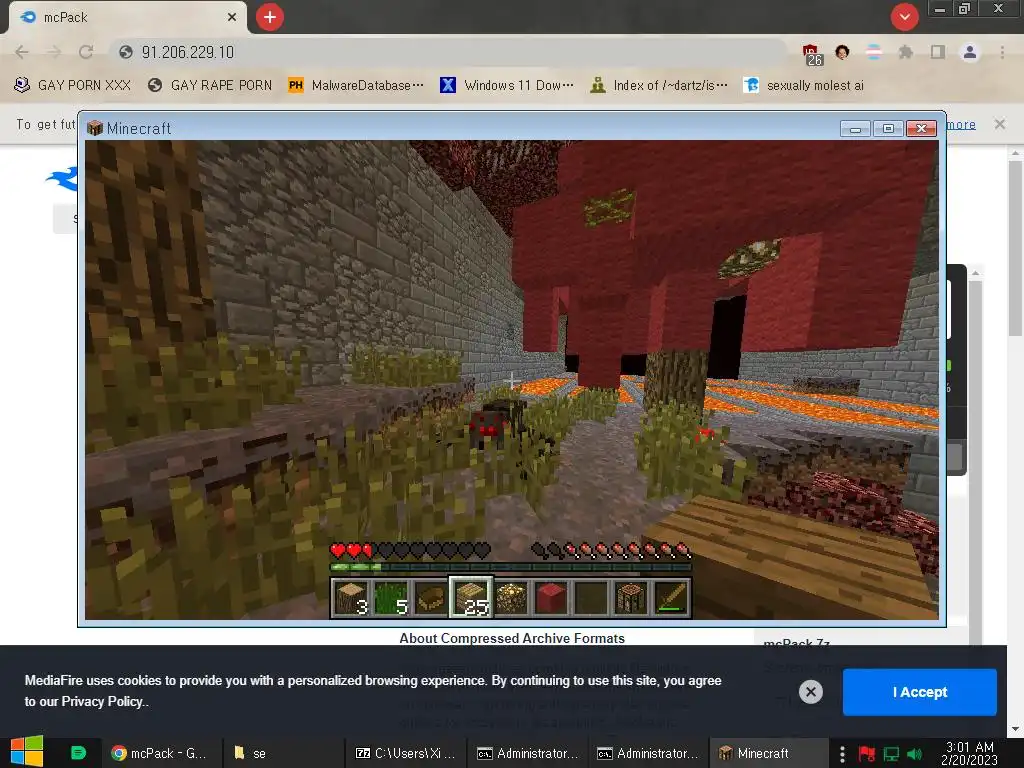Click I Accept on the cookie banner

point(920,692)
